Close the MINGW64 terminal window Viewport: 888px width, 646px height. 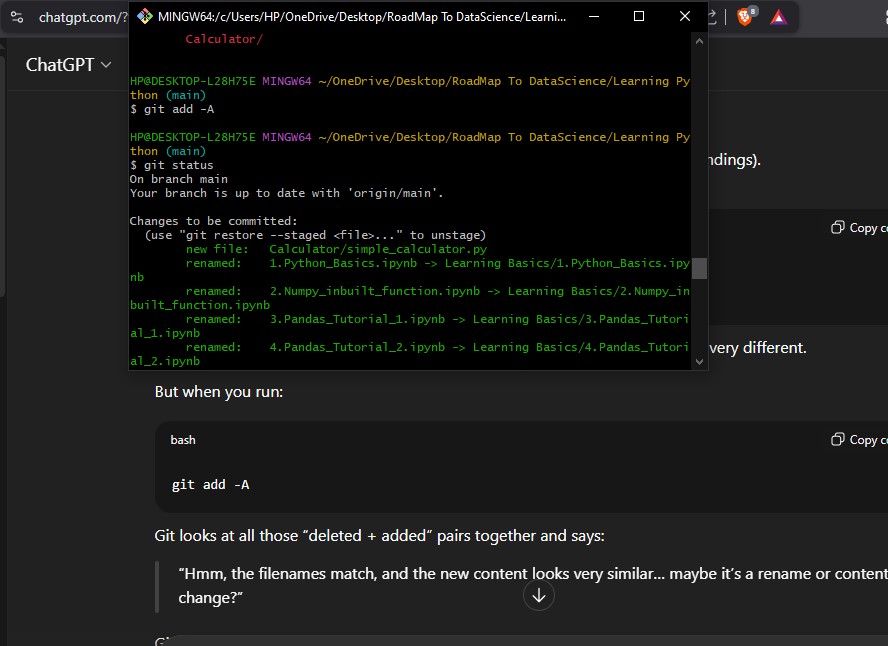click(x=685, y=16)
